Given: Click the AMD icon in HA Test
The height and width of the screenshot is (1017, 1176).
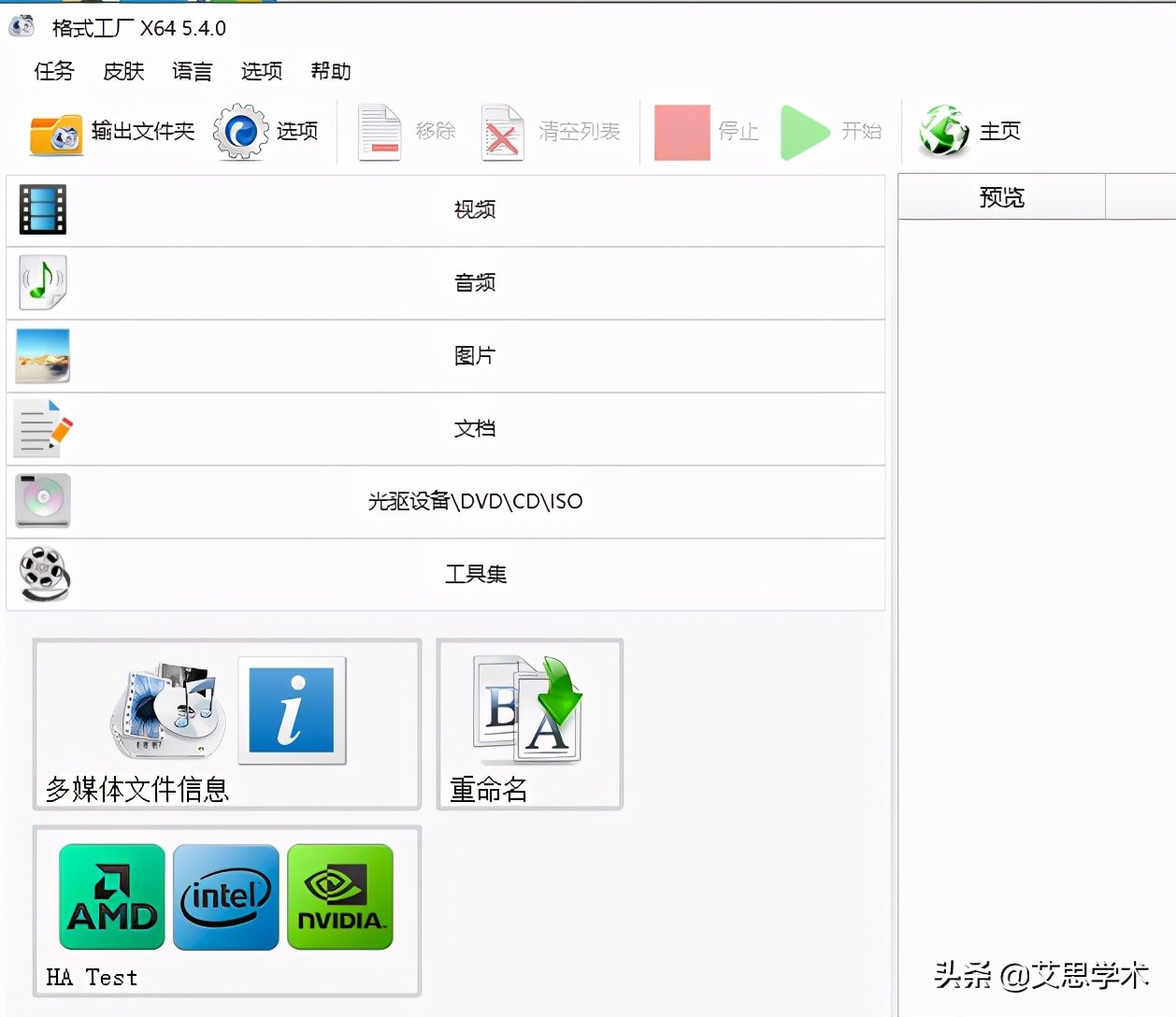Looking at the screenshot, I should [111, 895].
